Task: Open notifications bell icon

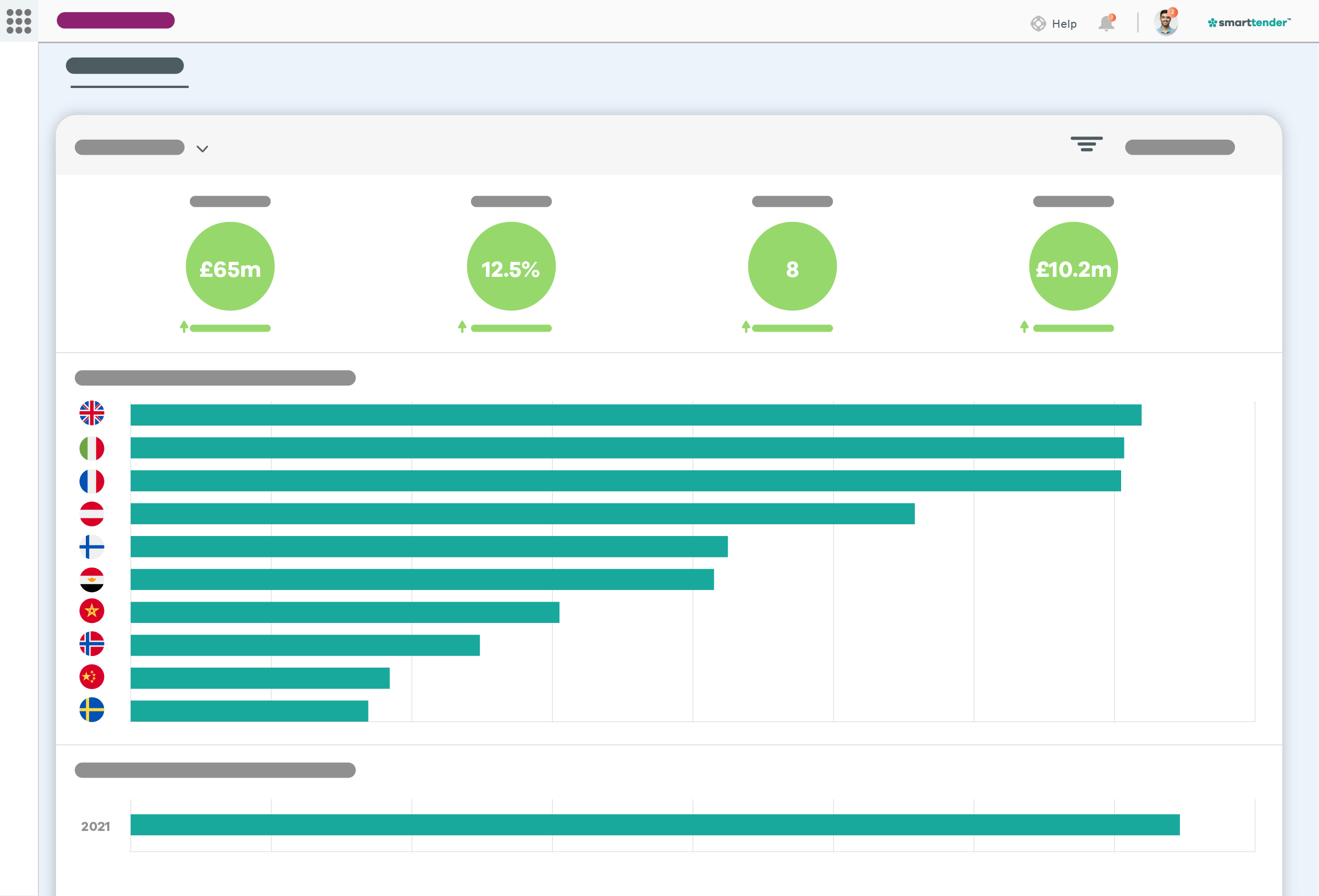Action: (1106, 23)
